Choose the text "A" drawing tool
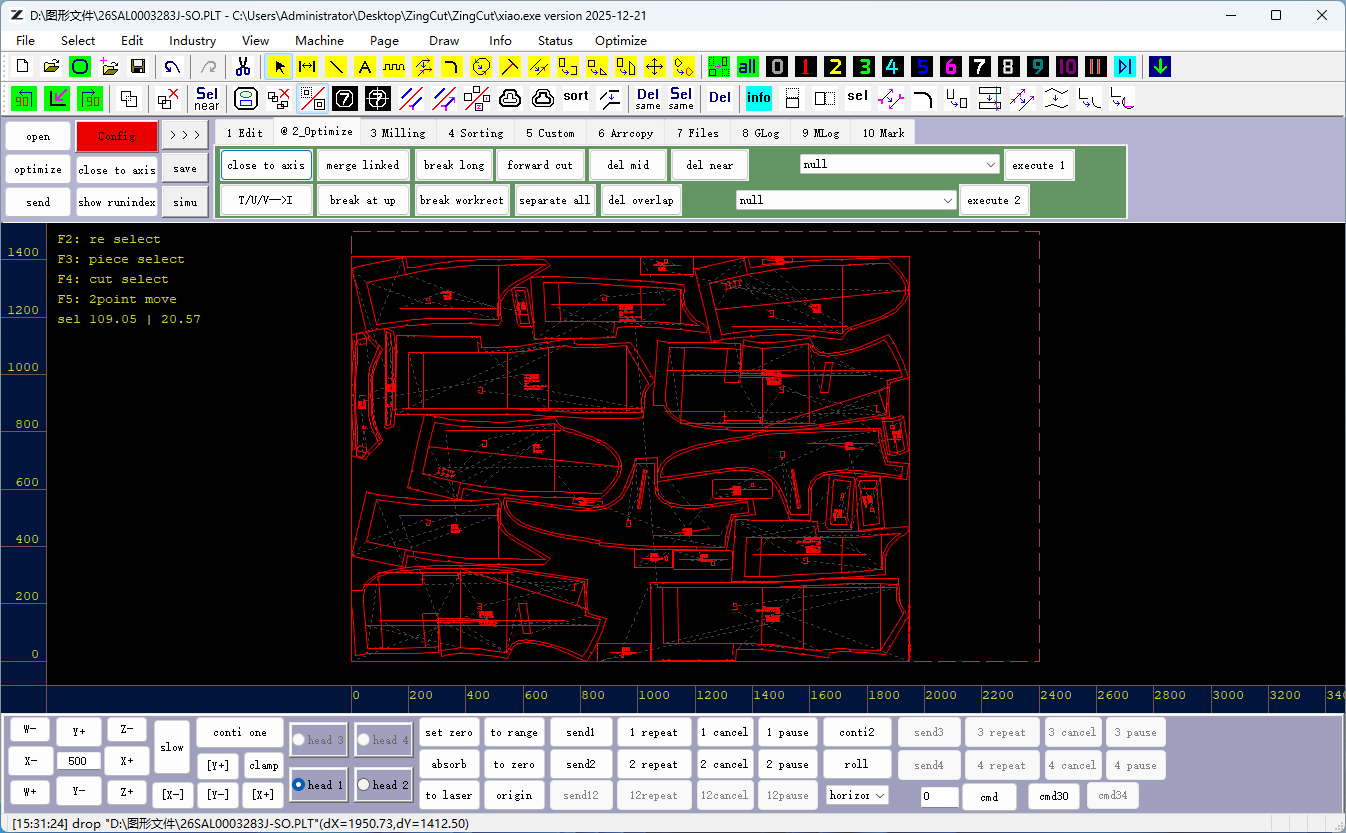1346x833 pixels. pos(365,67)
